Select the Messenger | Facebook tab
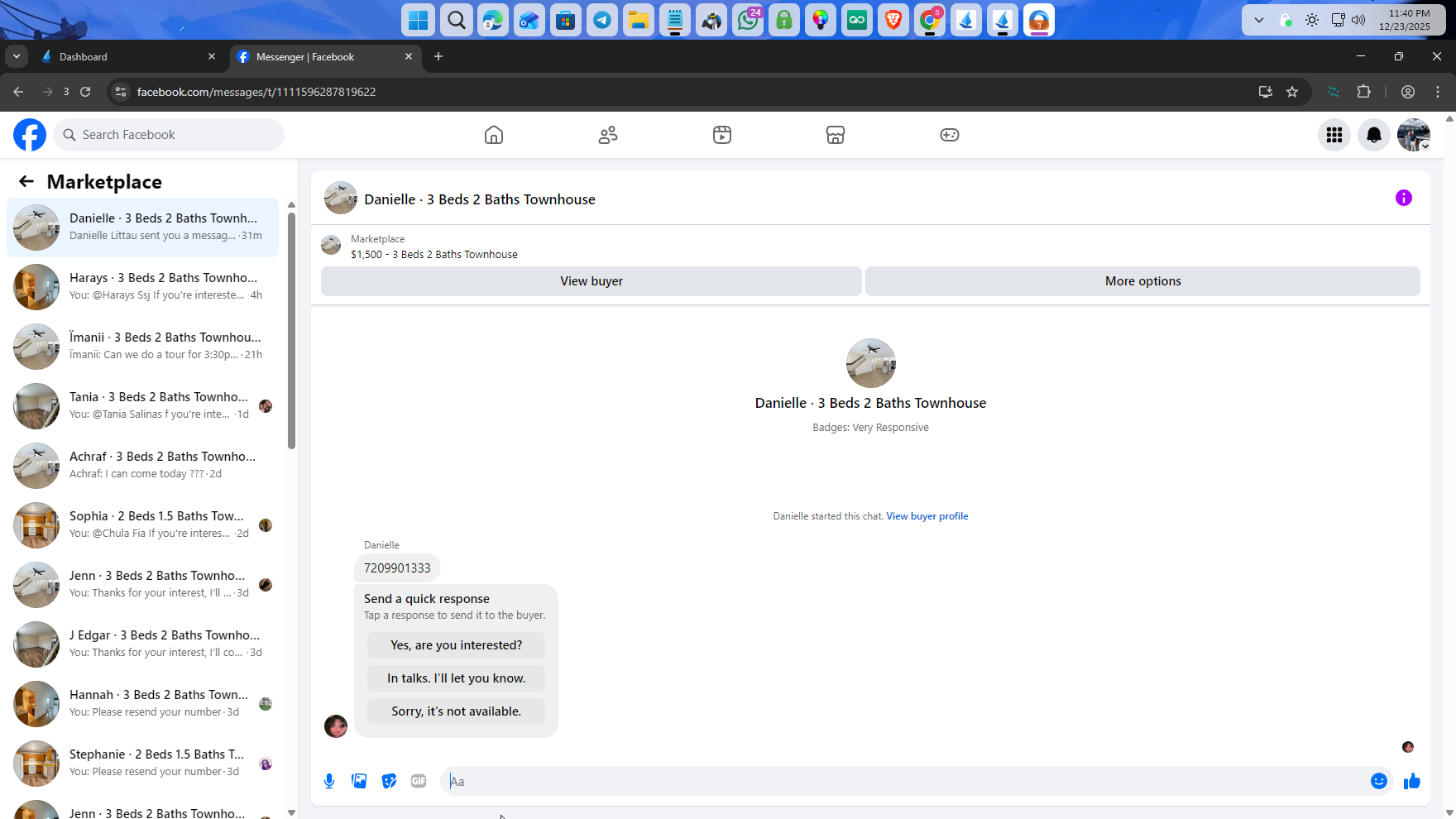This screenshot has height=819, width=1456. coord(325,56)
